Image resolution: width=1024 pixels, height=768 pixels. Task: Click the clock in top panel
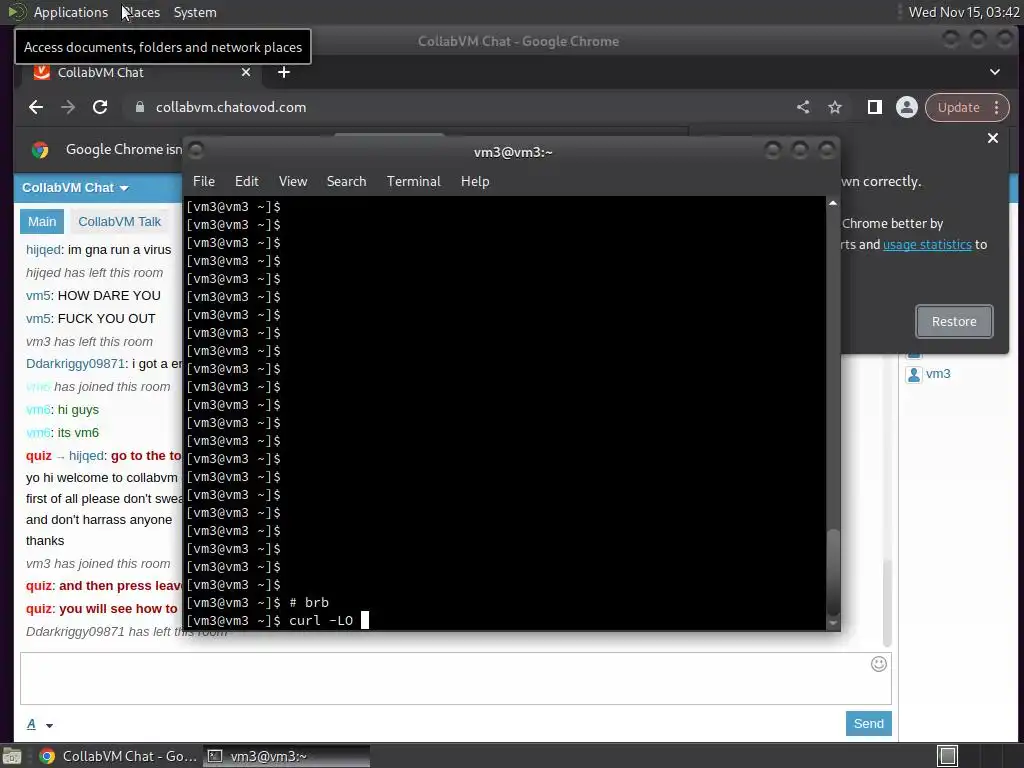[x=964, y=12]
